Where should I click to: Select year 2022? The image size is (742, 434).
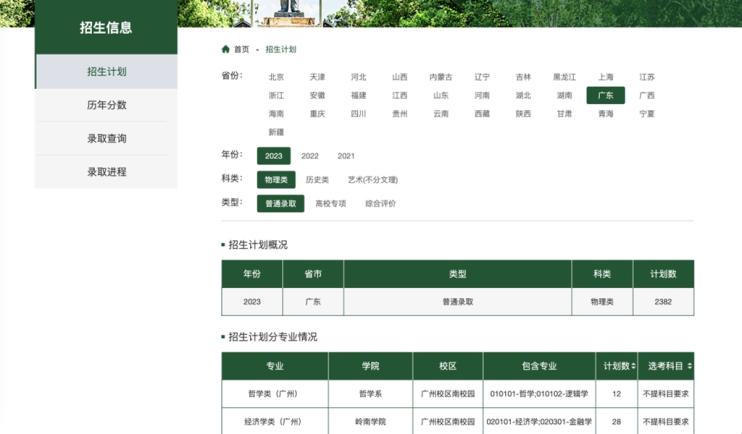(310, 156)
